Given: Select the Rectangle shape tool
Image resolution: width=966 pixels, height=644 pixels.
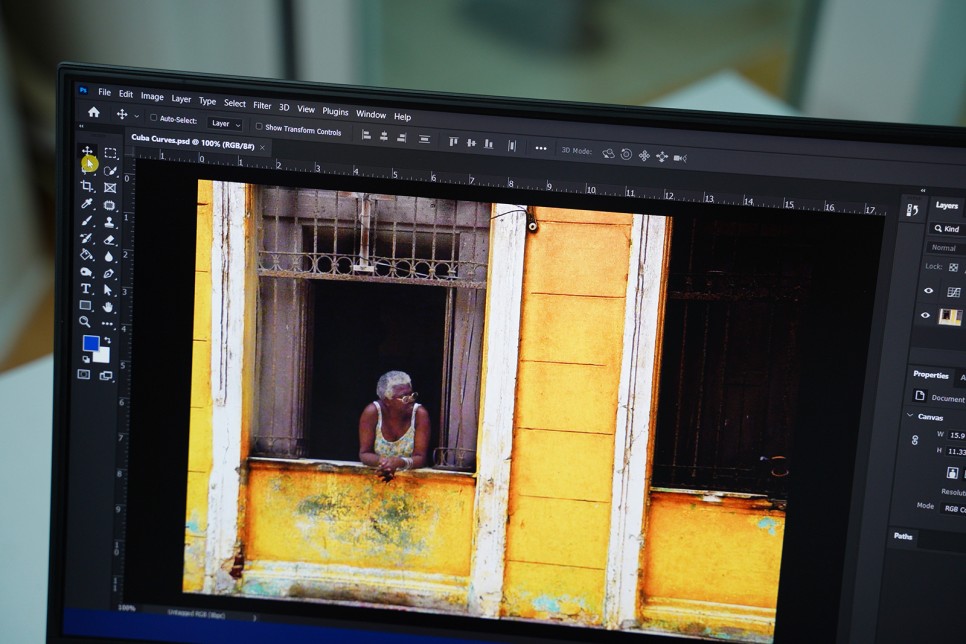Looking at the screenshot, I should tap(85, 305).
